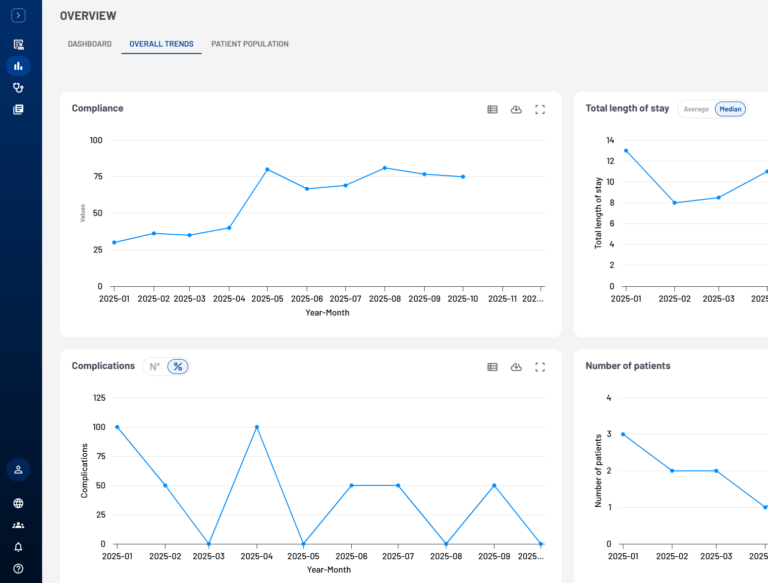Open the globe language sidebar icon
Screen dimensions: 768x583
18,503
